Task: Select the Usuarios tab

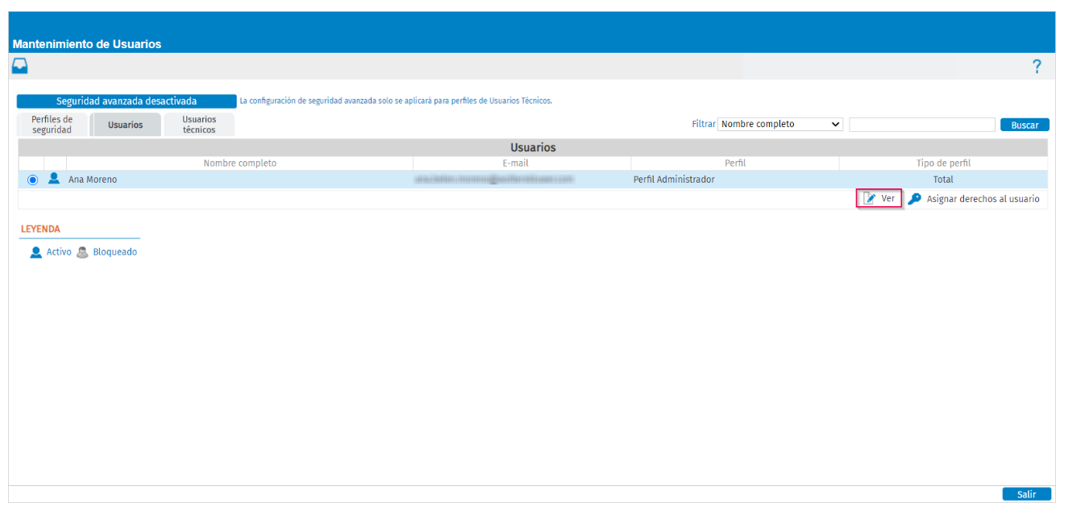Action: [126, 125]
